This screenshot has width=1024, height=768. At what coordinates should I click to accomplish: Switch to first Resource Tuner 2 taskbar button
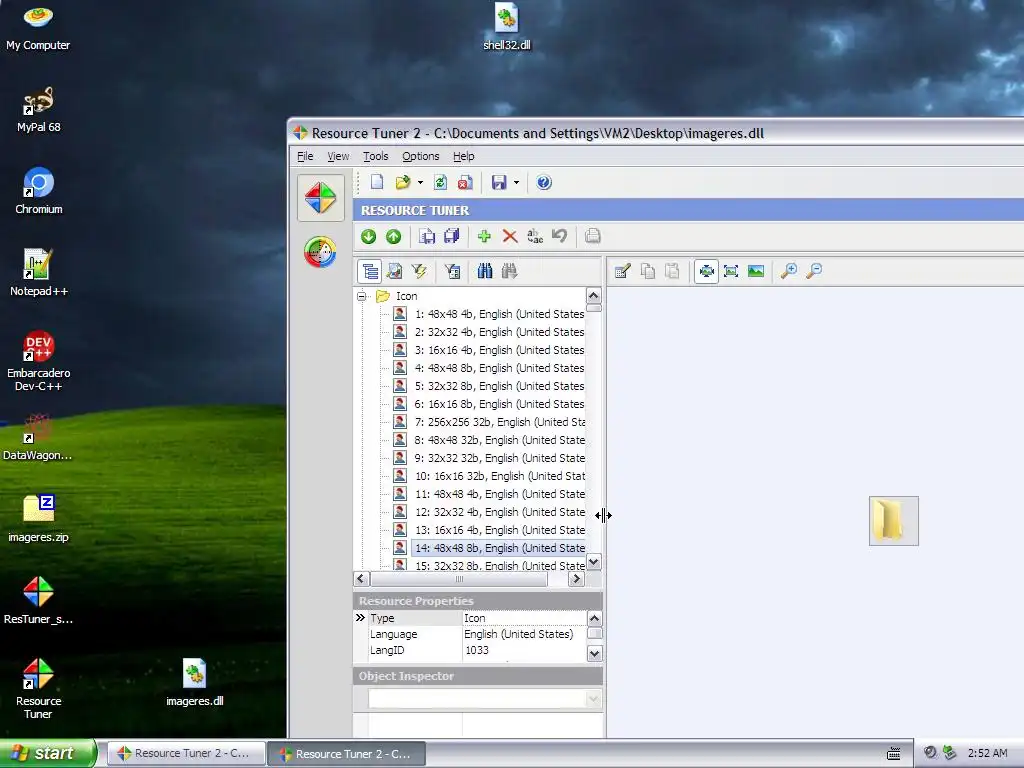(x=185, y=754)
